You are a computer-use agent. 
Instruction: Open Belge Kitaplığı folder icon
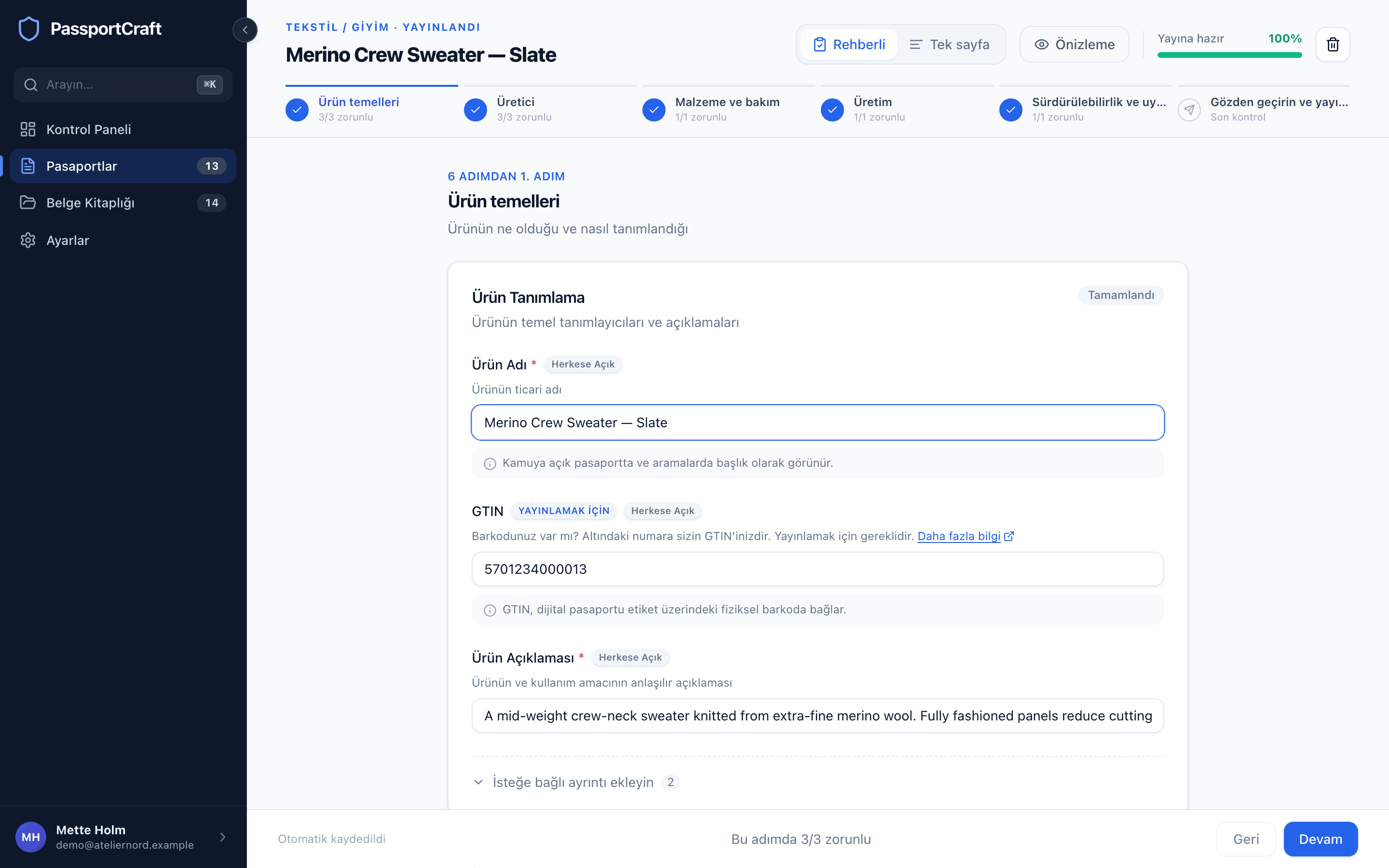coord(27,203)
